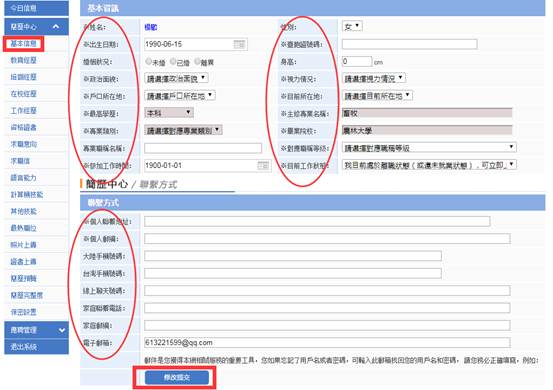
Task: Click the ID number input field
Action: tap(409, 44)
